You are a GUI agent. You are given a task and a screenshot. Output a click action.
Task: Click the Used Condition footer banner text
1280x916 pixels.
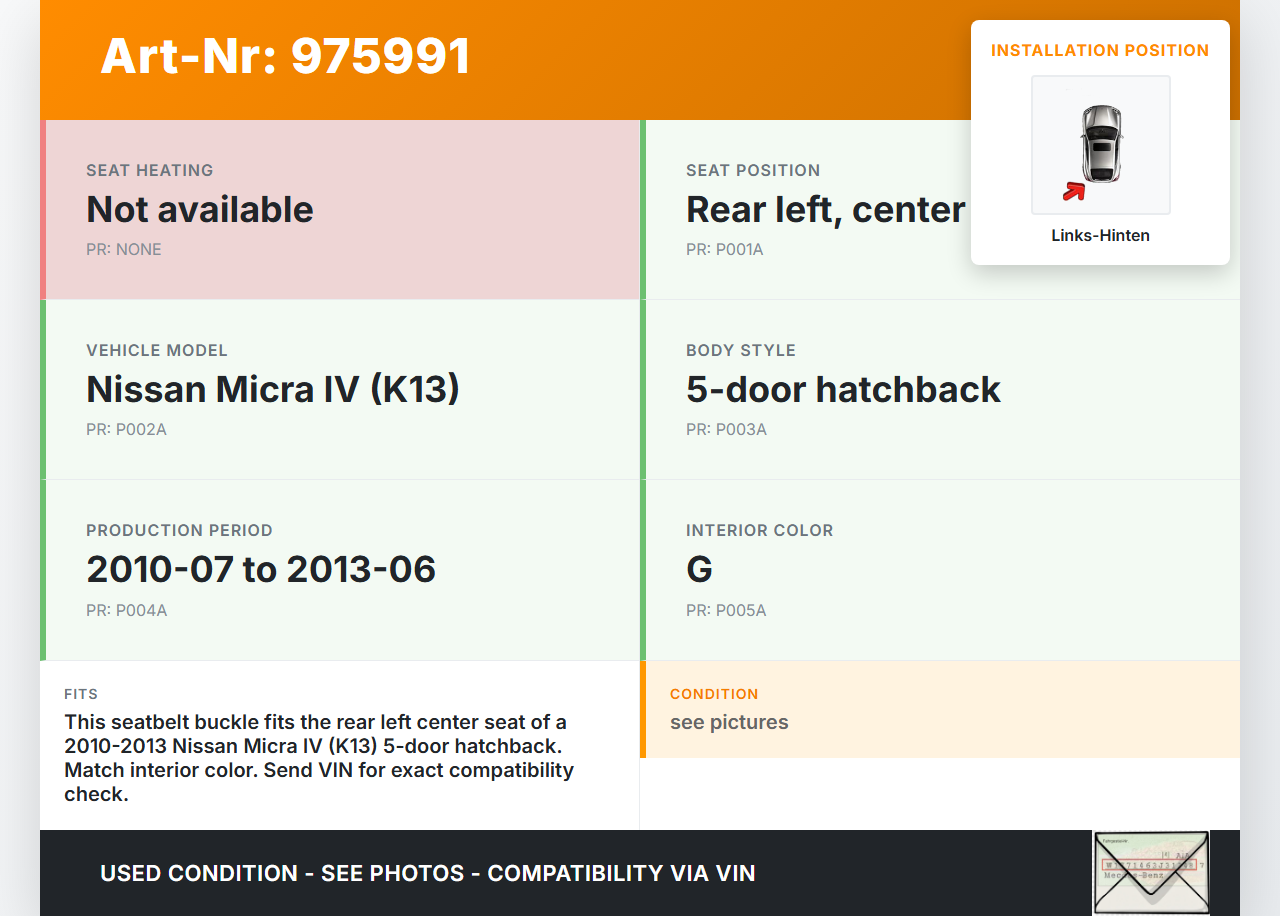[427, 873]
